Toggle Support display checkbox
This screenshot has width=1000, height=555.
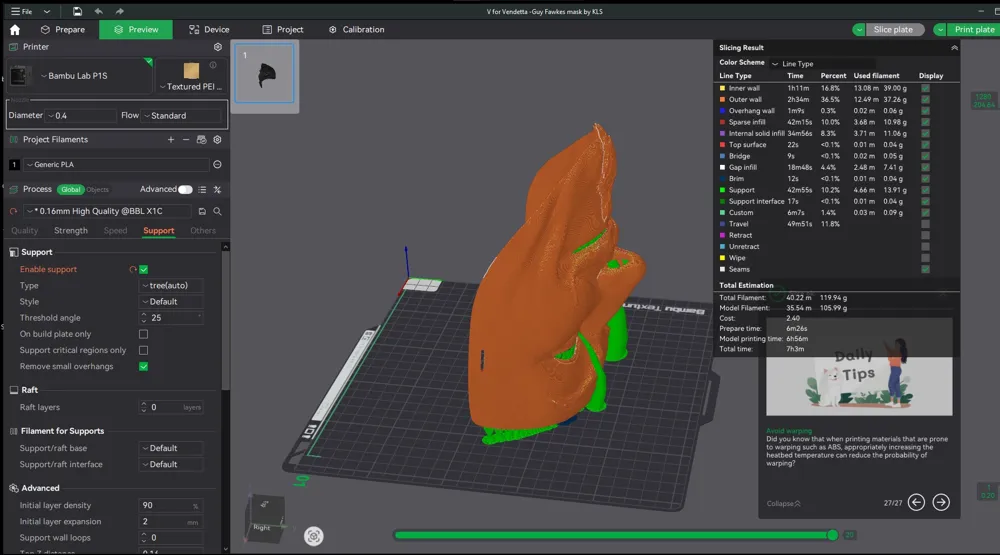point(925,190)
